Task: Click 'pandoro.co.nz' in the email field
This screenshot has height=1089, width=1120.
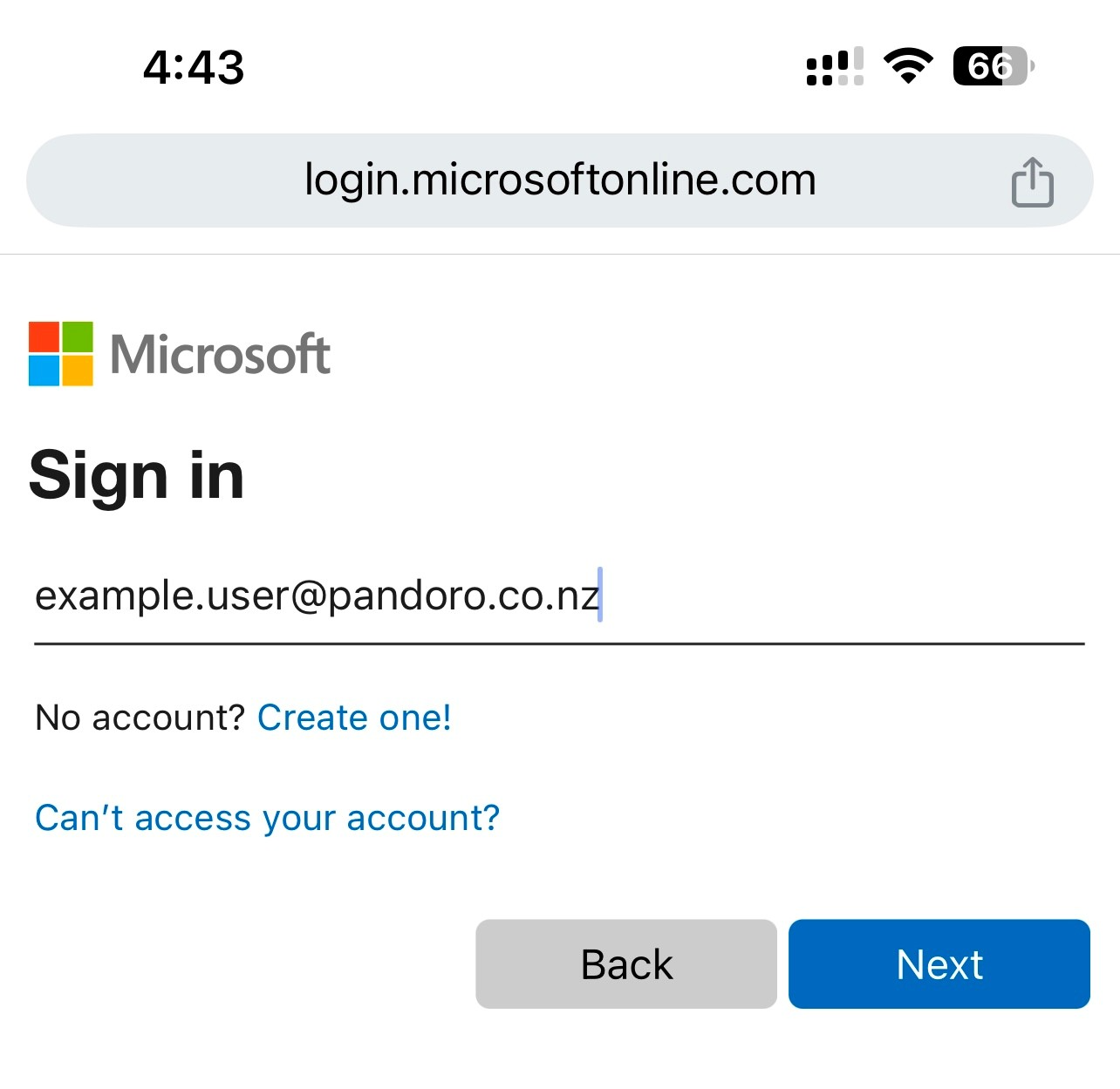Action: 462,596
